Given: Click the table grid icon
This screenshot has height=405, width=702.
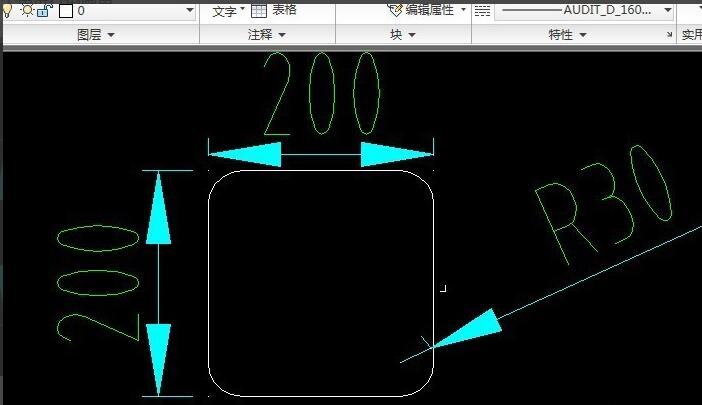Looking at the screenshot, I should tap(259, 10).
